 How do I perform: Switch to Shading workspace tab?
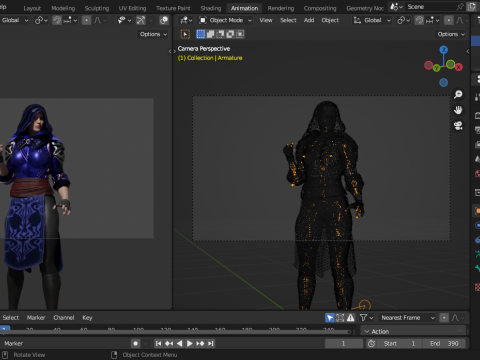(x=211, y=8)
